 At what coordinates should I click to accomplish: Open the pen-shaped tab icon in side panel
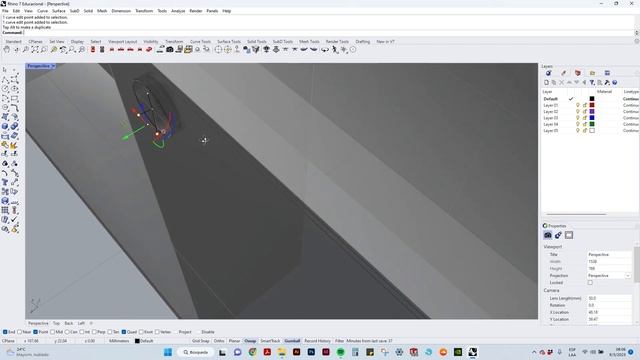click(x=563, y=73)
